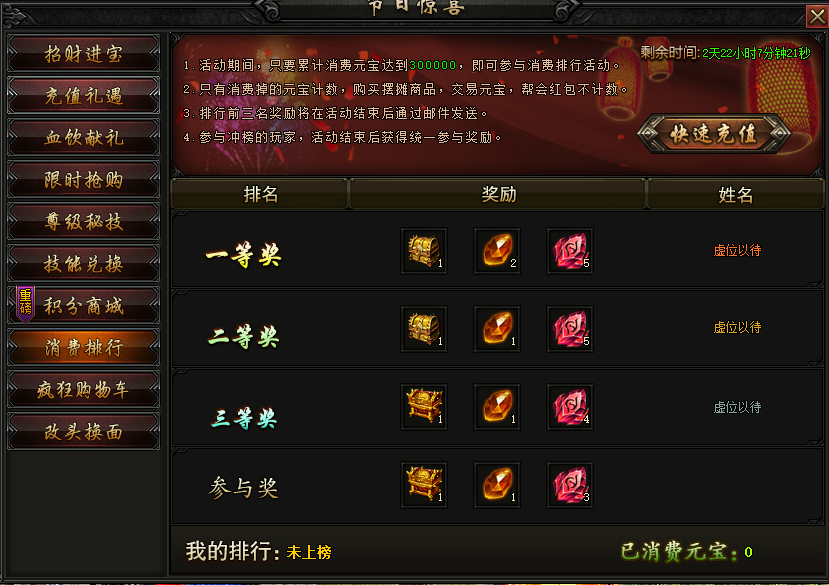The width and height of the screenshot is (829, 585).
Task: Click the 快速充值 button
Action: click(x=714, y=134)
